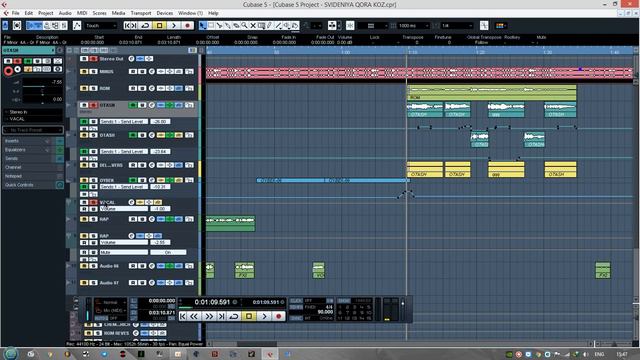640x360 pixels.
Task: Select the Mute X tool
Action: 253,25
